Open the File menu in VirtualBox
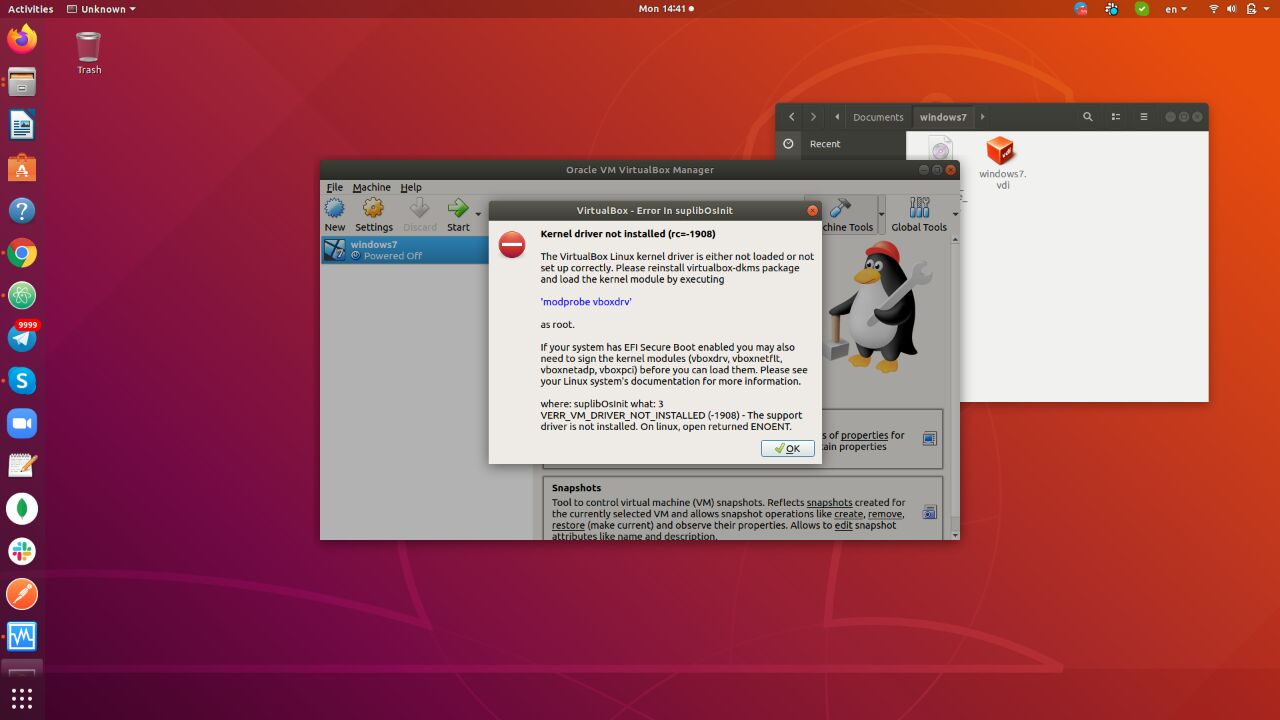This screenshot has height=720, width=1280. pyautogui.click(x=334, y=187)
